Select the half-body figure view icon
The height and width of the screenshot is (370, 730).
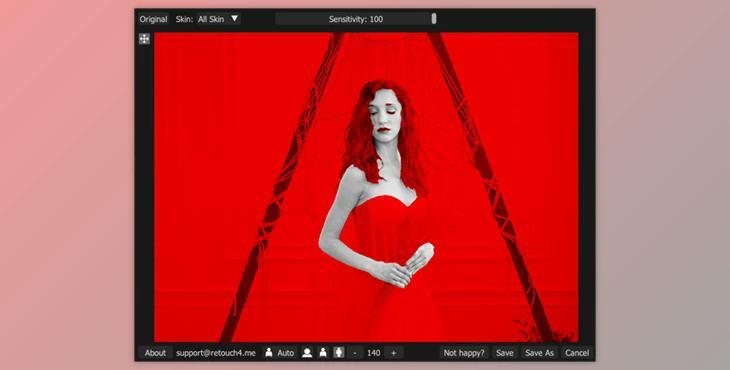[323, 353]
